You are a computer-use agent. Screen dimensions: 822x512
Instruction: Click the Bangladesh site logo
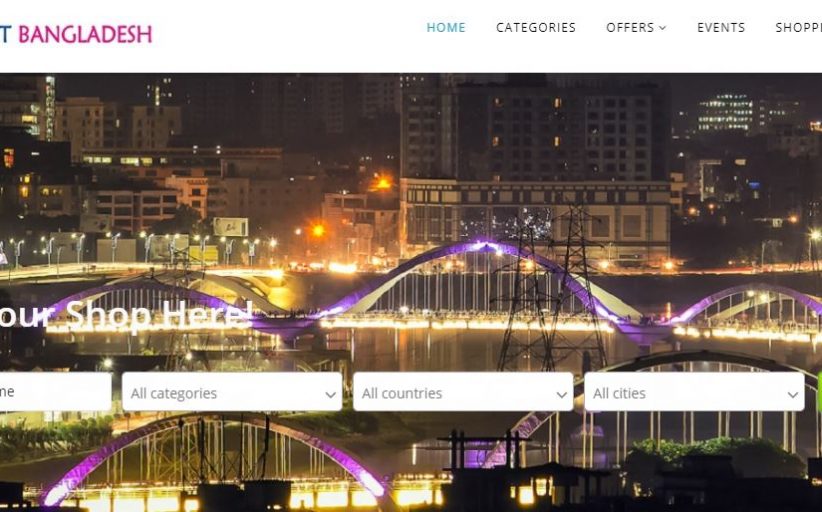tap(76, 34)
